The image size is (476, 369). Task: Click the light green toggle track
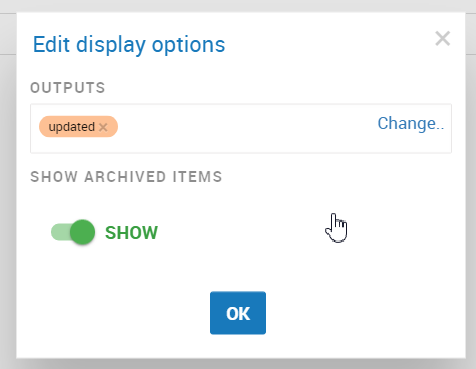[x=60, y=232]
